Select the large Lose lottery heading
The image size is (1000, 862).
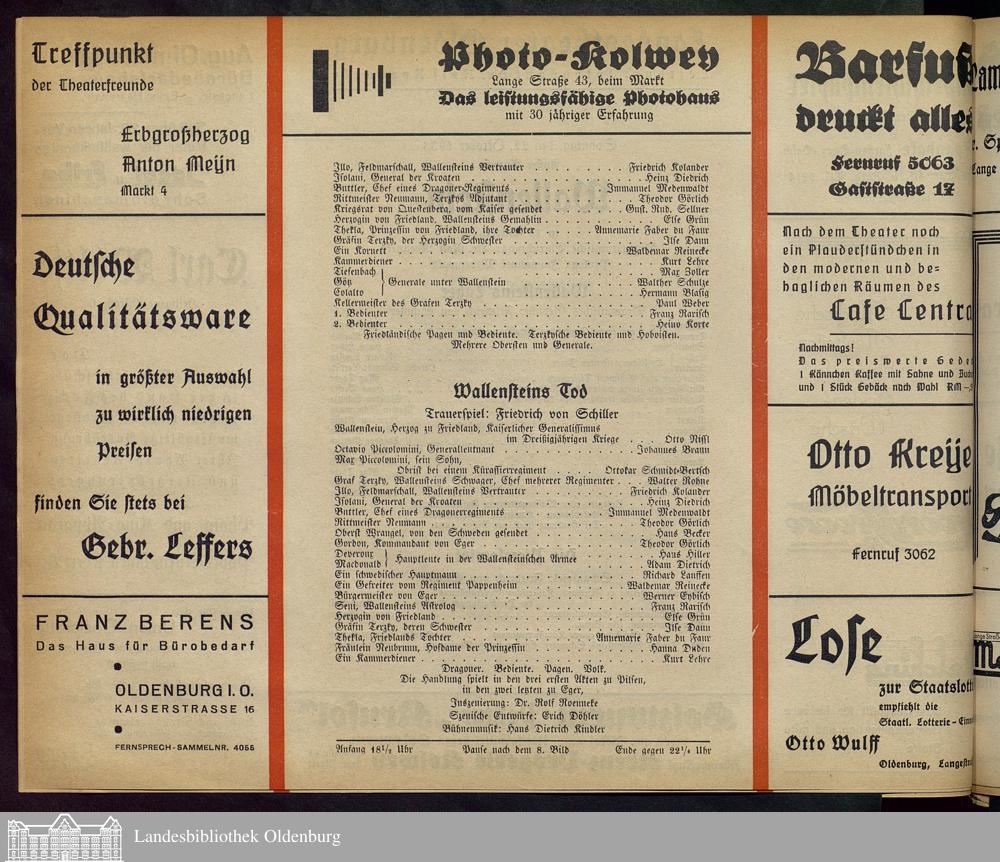pyautogui.click(x=834, y=643)
